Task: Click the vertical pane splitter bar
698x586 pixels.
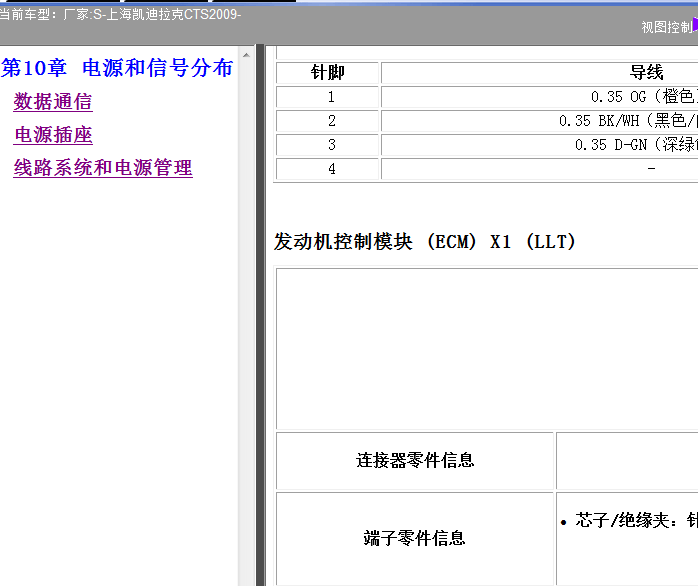Action: [x=260, y=315]
